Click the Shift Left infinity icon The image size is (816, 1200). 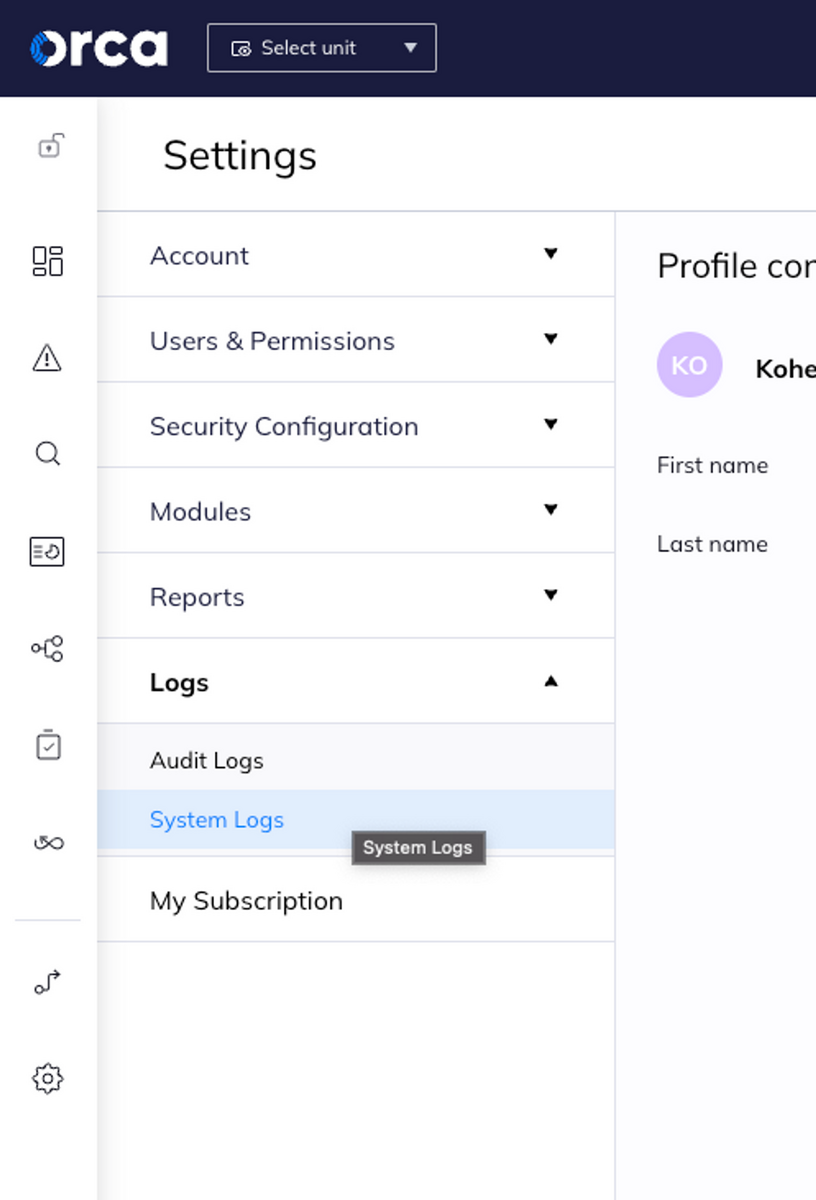tap(47, 843)
